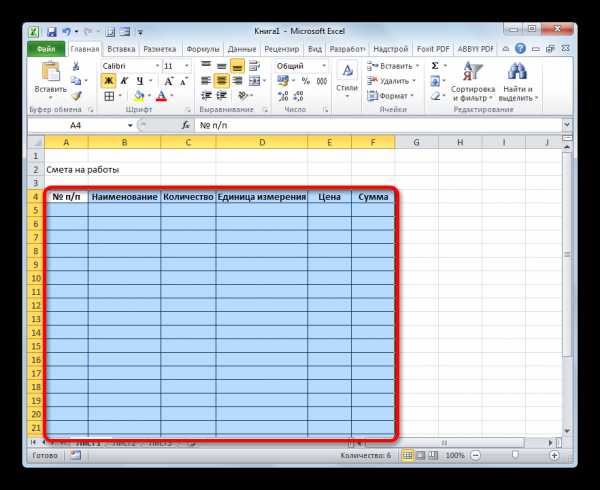Click the Font Color letter A icon

click(161, 96)
